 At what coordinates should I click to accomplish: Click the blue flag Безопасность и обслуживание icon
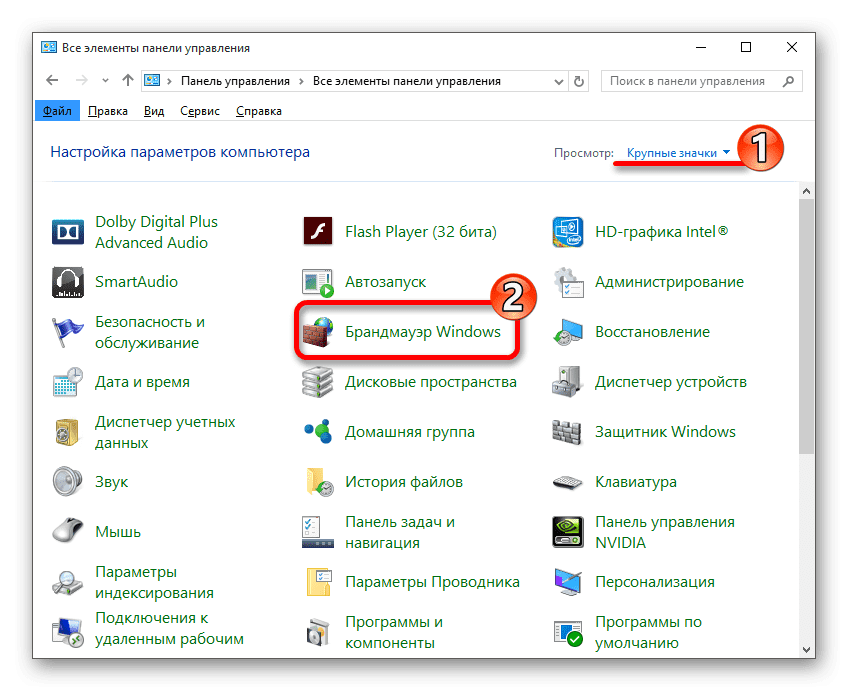(68, 332)
